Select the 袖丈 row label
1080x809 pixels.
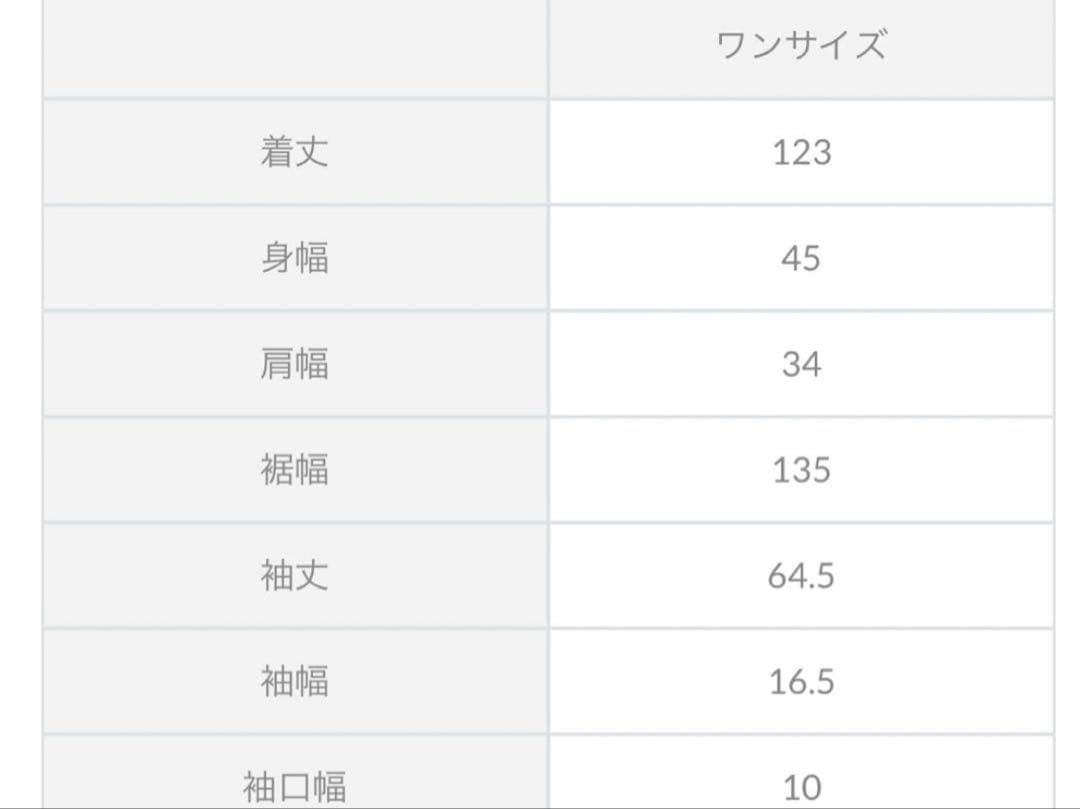[294, 576]
